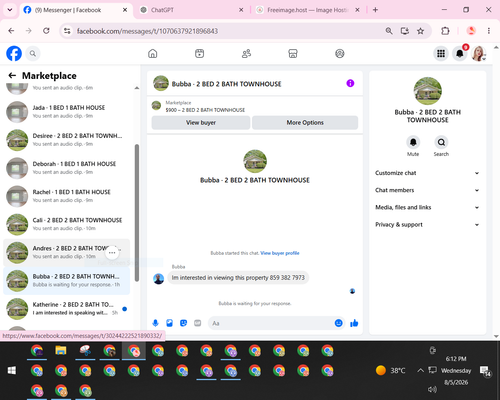Click the Facebook logo icon
Image resolution: width=500 pixels, height=400 pixels.
click(x=14, y=53)
